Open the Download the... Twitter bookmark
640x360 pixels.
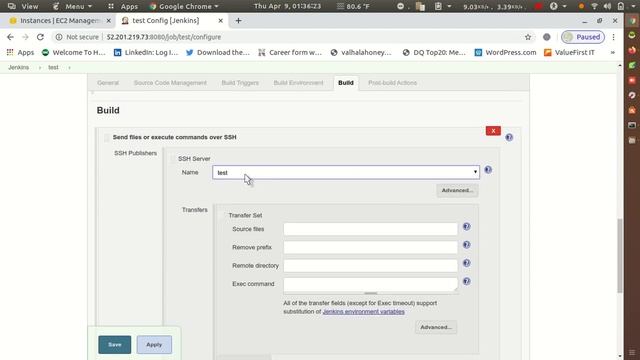[218, 52]
